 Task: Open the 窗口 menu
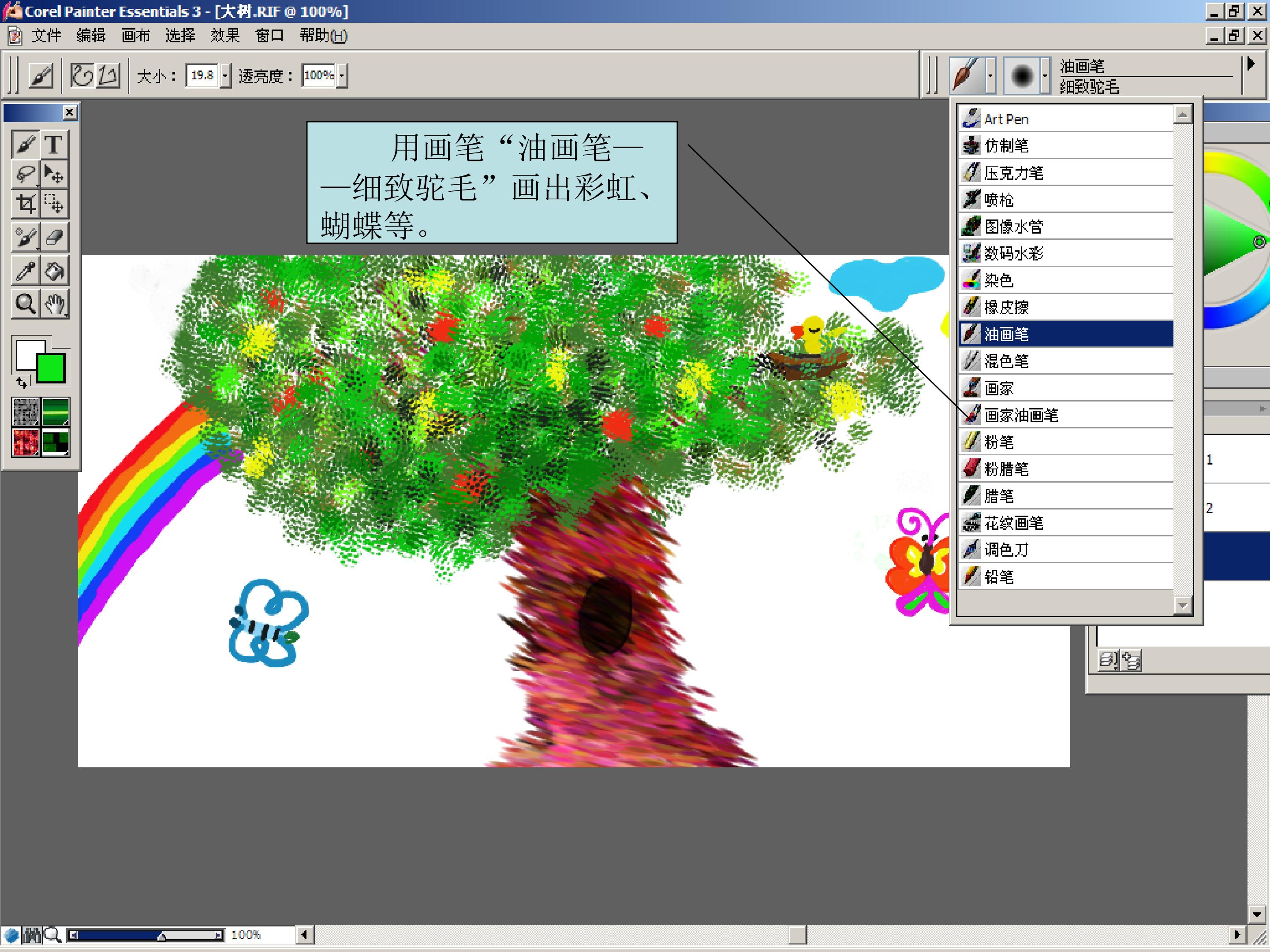tap(269, 36)
